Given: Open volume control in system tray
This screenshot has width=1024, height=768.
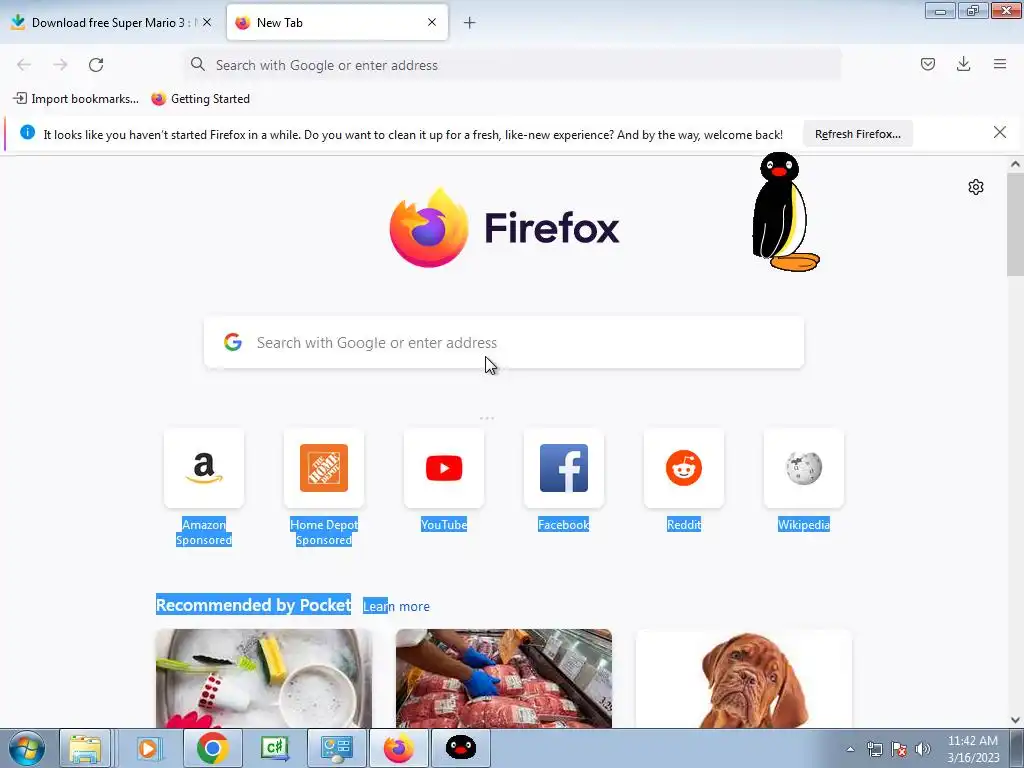Looking at the screenshot, I should [x=922, y=749].
